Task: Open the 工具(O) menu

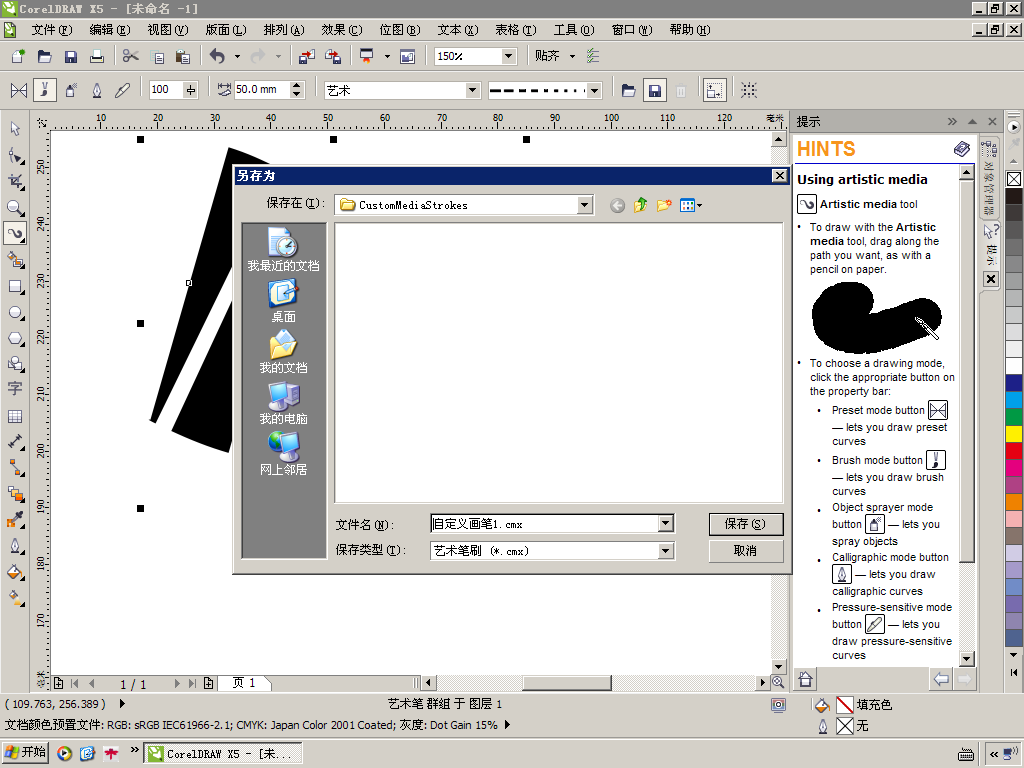Action: point(574,30)
